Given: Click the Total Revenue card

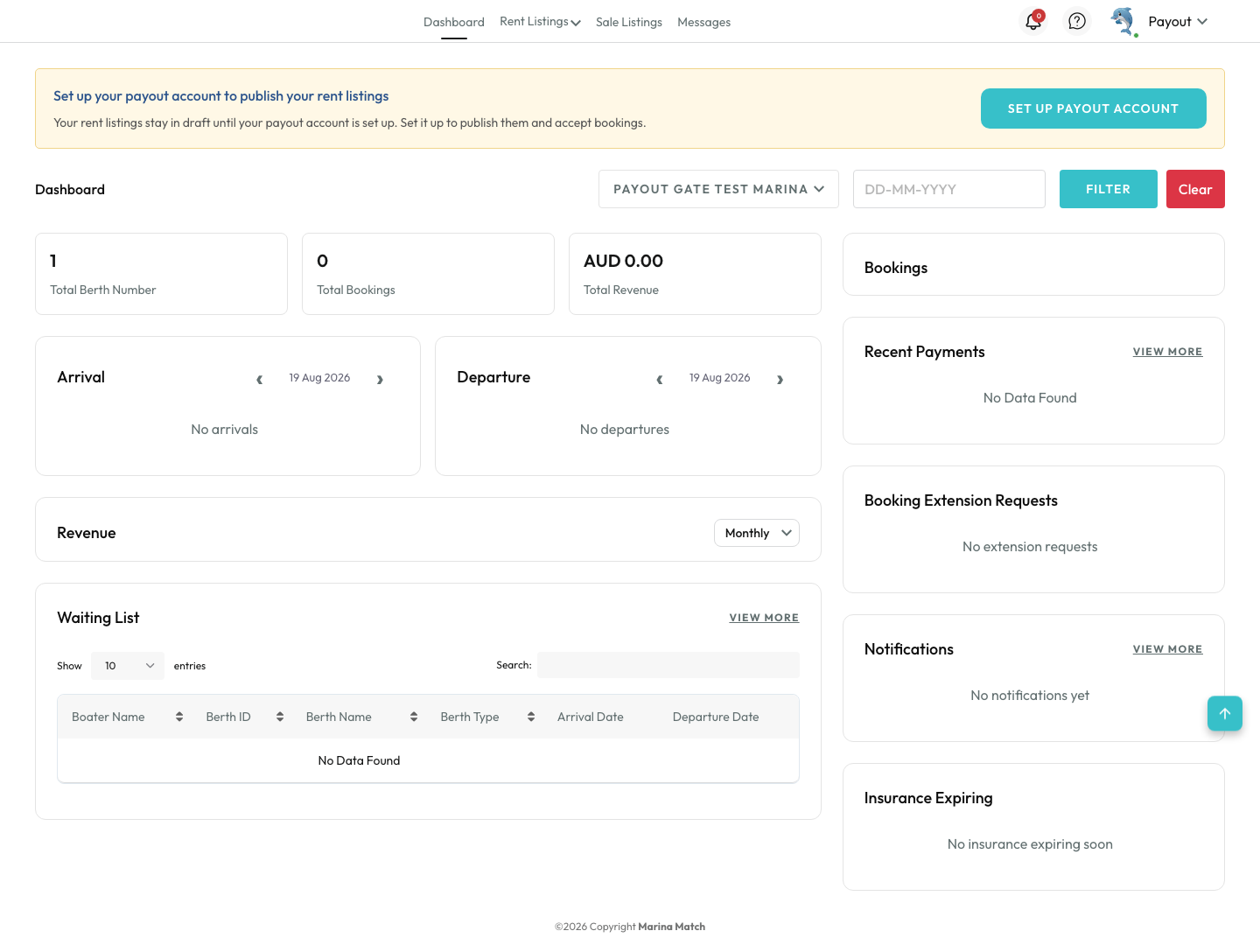Looking at the screenshot, I should click(x=695, y=274).
